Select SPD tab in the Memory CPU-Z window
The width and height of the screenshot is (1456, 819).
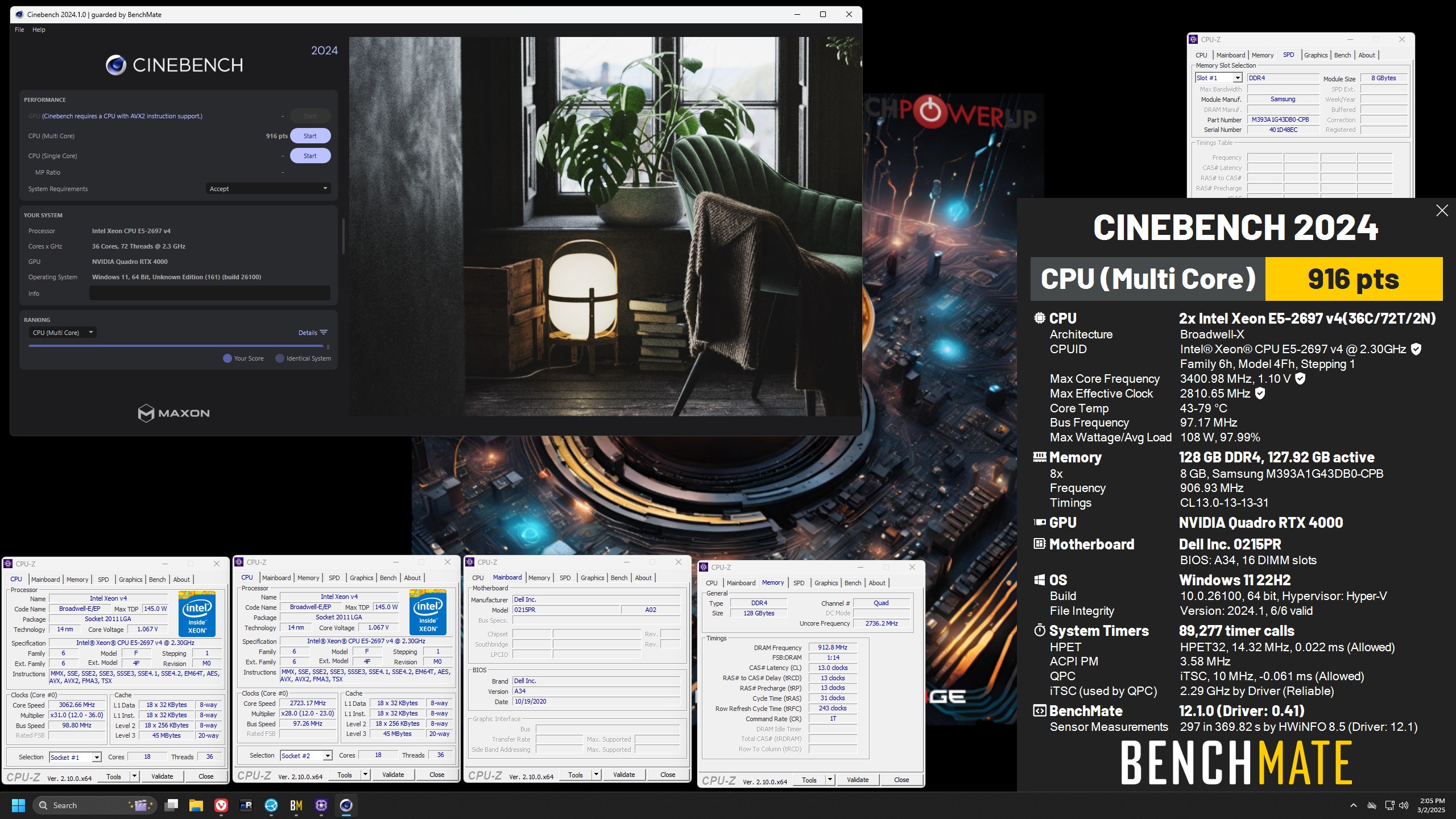click(799, 583)
